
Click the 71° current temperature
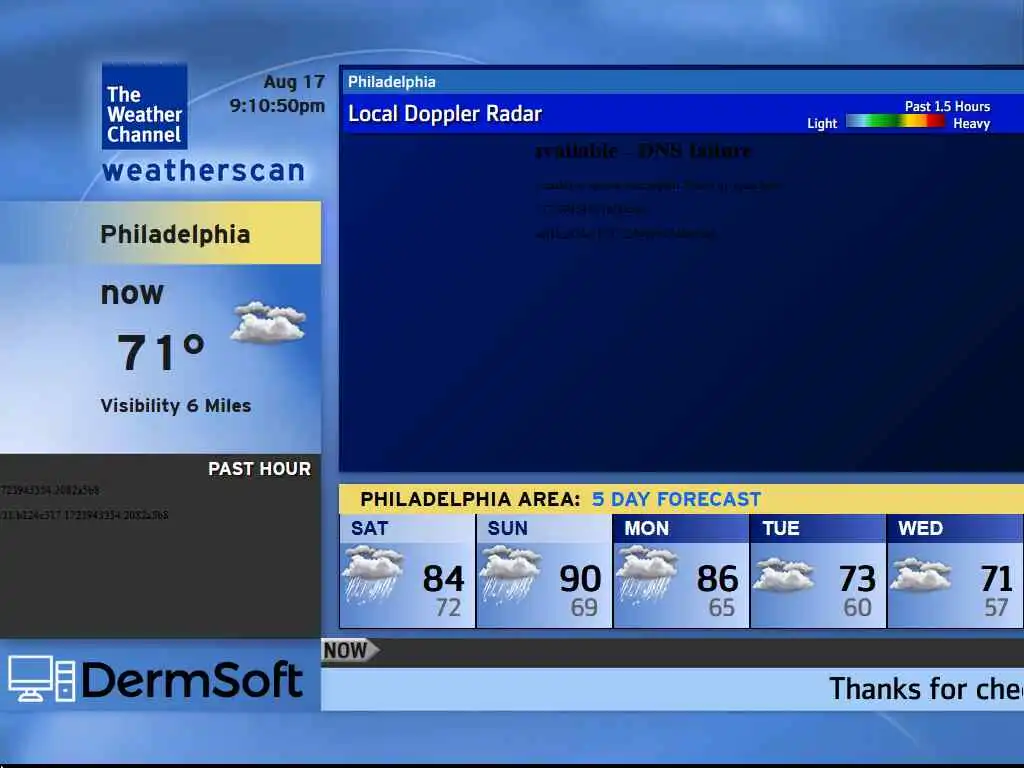(161, 352)
